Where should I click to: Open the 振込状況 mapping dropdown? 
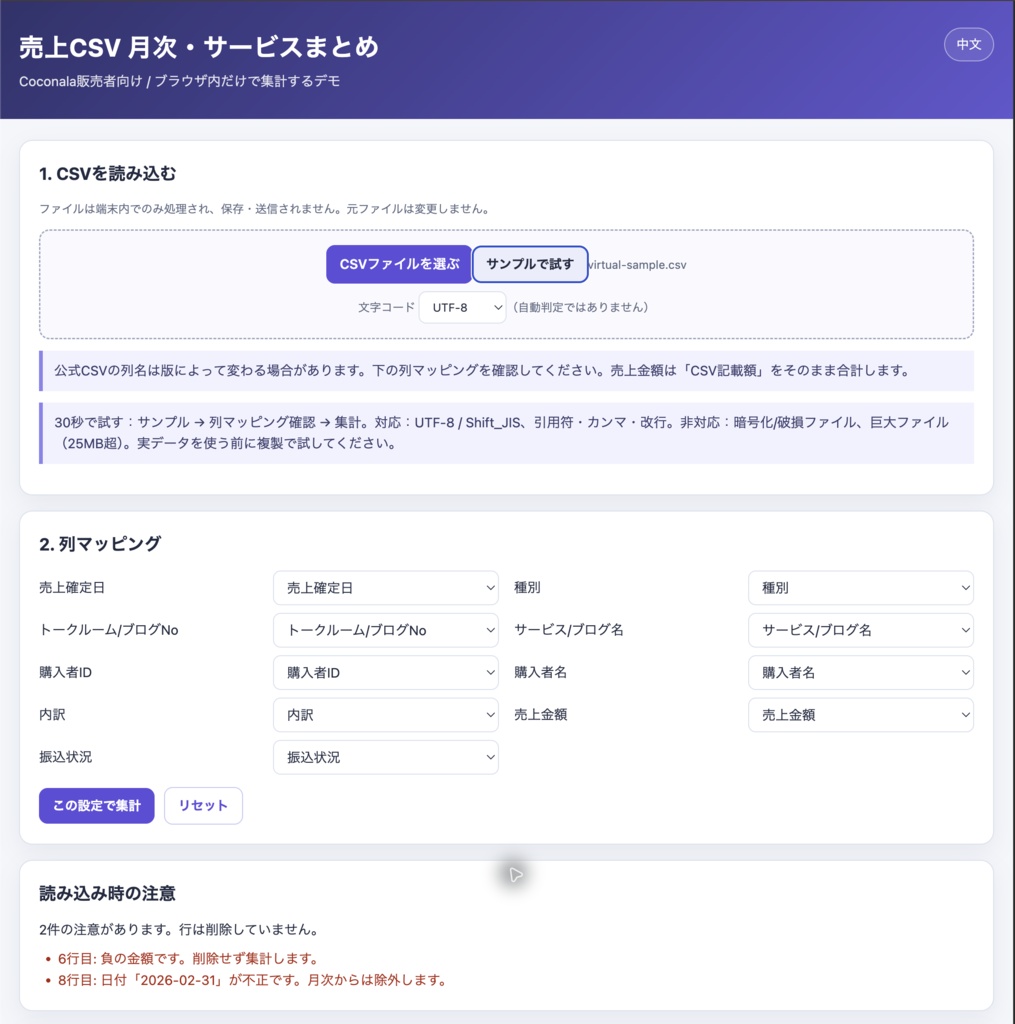click(386, 758)
